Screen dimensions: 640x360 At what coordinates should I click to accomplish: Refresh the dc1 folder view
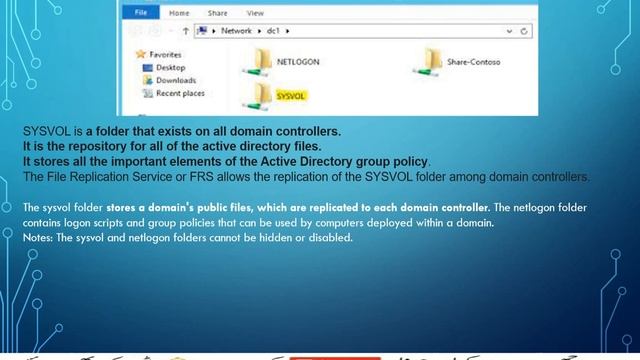point(524,31)
